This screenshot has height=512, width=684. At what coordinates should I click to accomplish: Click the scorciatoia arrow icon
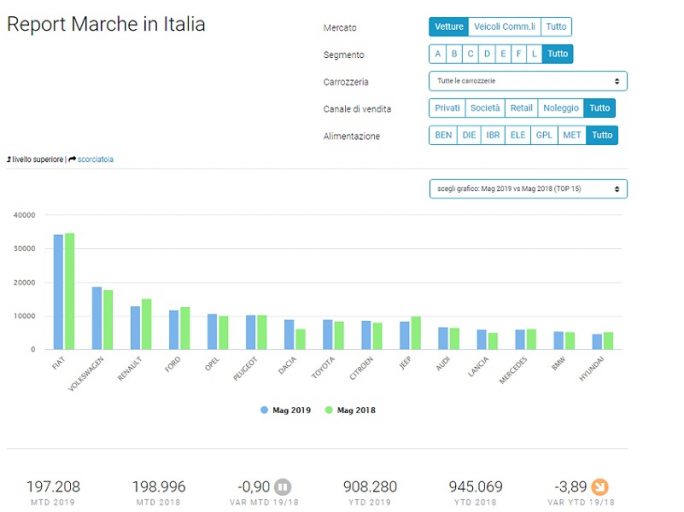click(x=72, y=160)
